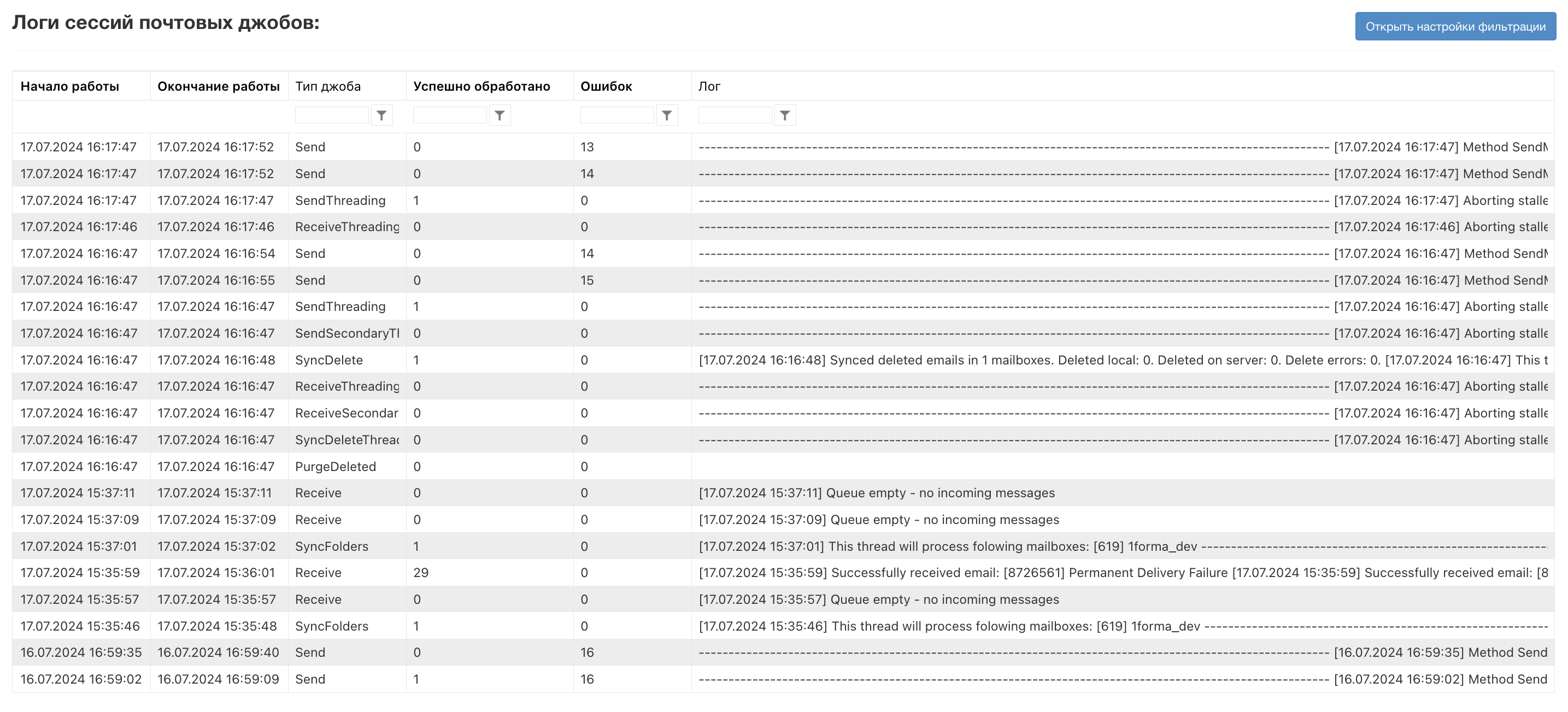Focus the Тип джоба filter input
Viewport: 1568px width, 712px height.
[x=332, y=115]
